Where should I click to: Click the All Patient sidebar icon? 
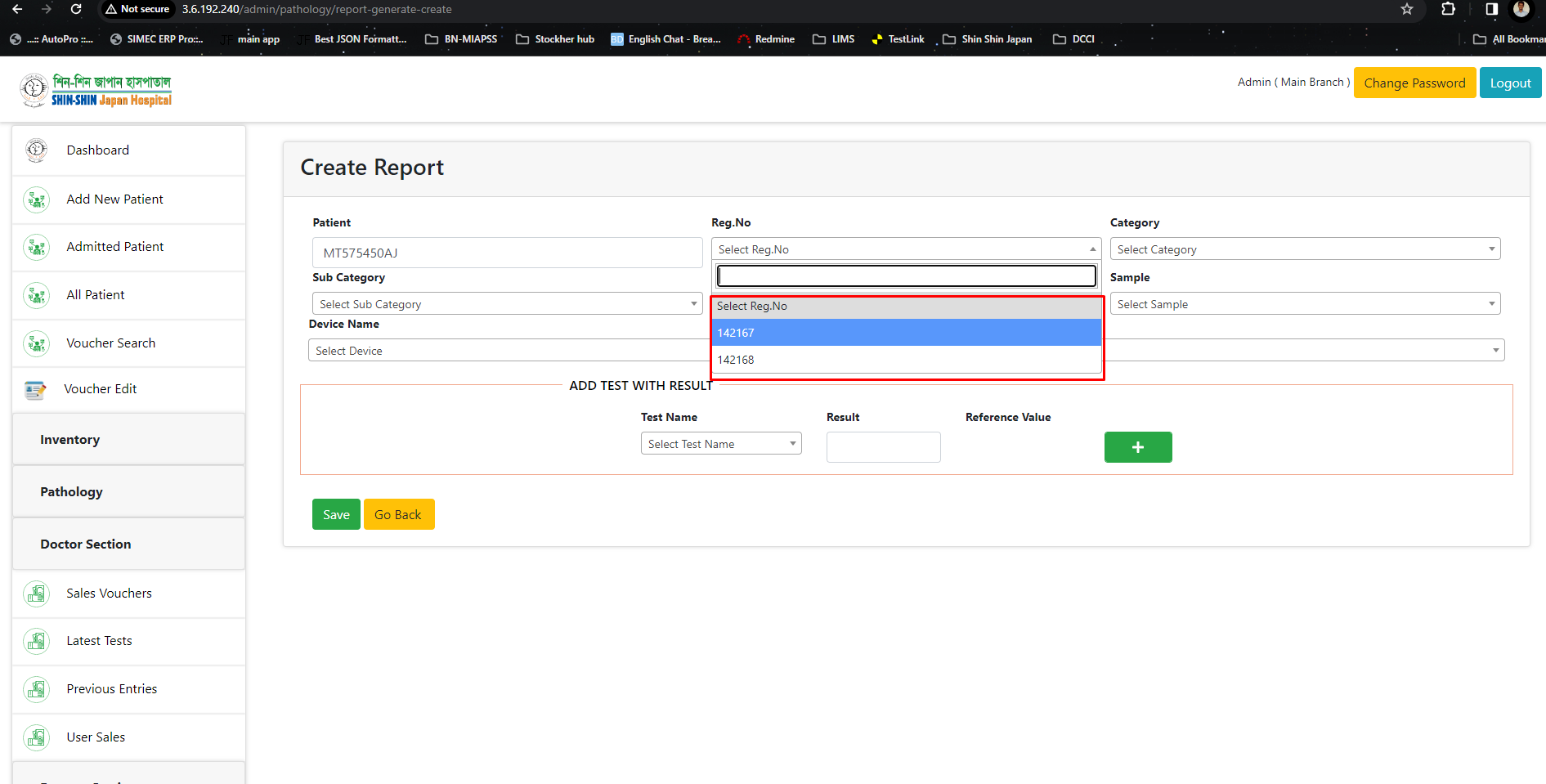[36, 295]
